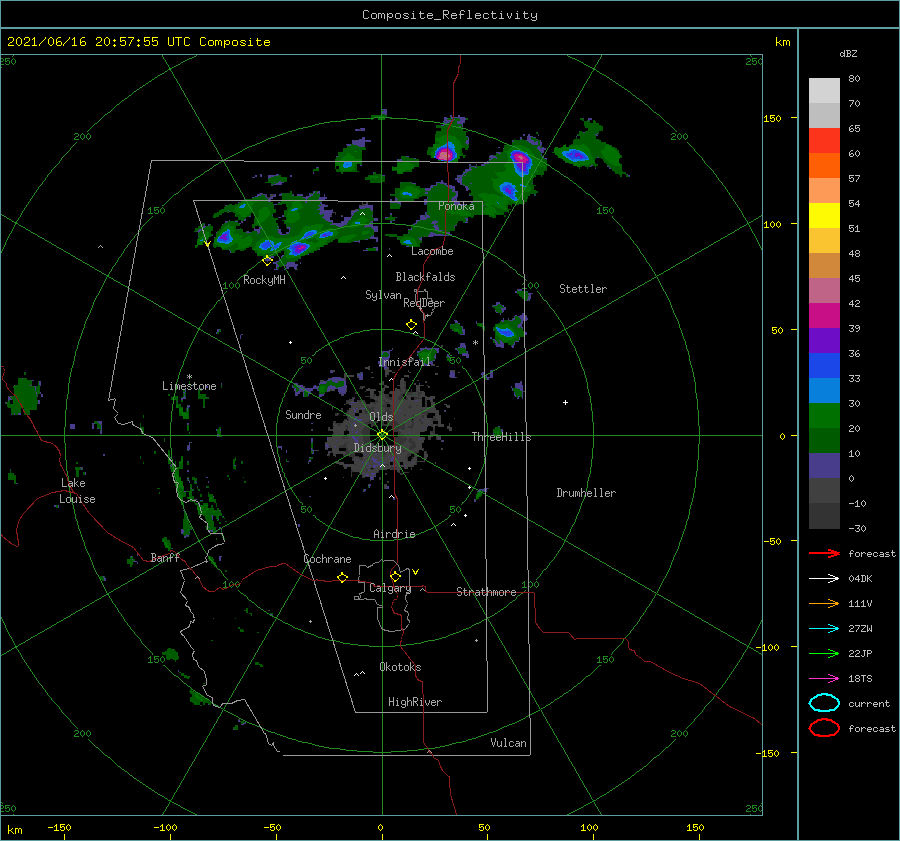Click the white plus marker east of ThreeHills

click(565, 402)
